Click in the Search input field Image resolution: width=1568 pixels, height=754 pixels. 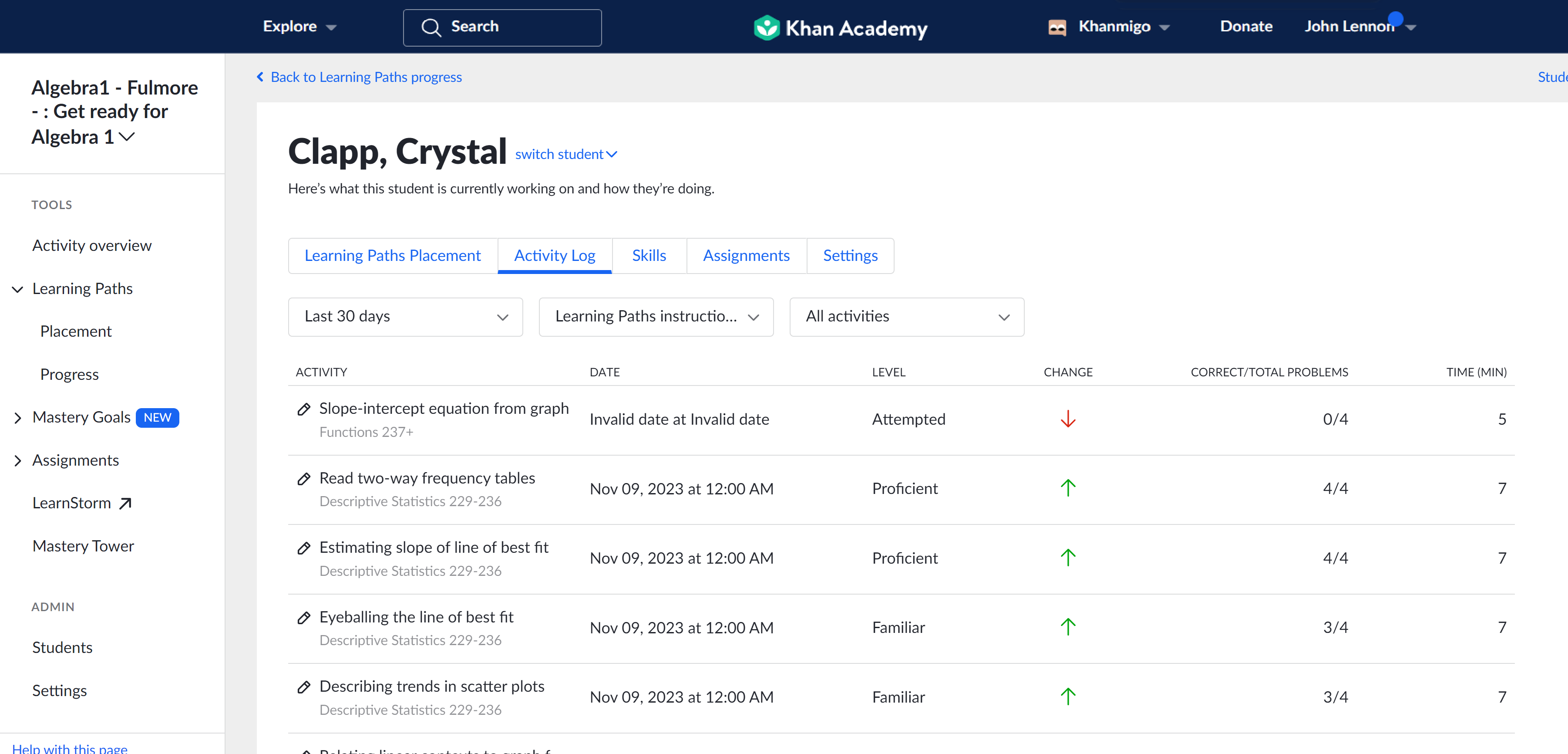pyautogui.click(x=502, y=27)
